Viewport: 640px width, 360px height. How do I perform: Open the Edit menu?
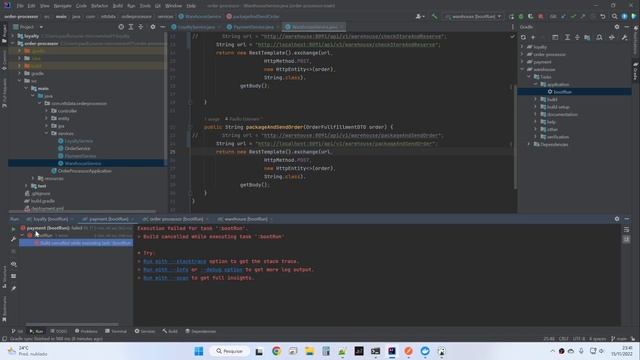31,6
